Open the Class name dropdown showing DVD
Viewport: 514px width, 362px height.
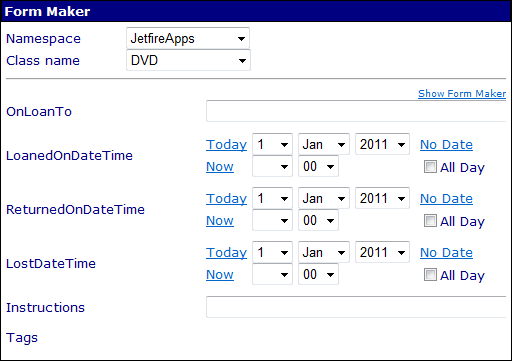(x=188, y=60)
